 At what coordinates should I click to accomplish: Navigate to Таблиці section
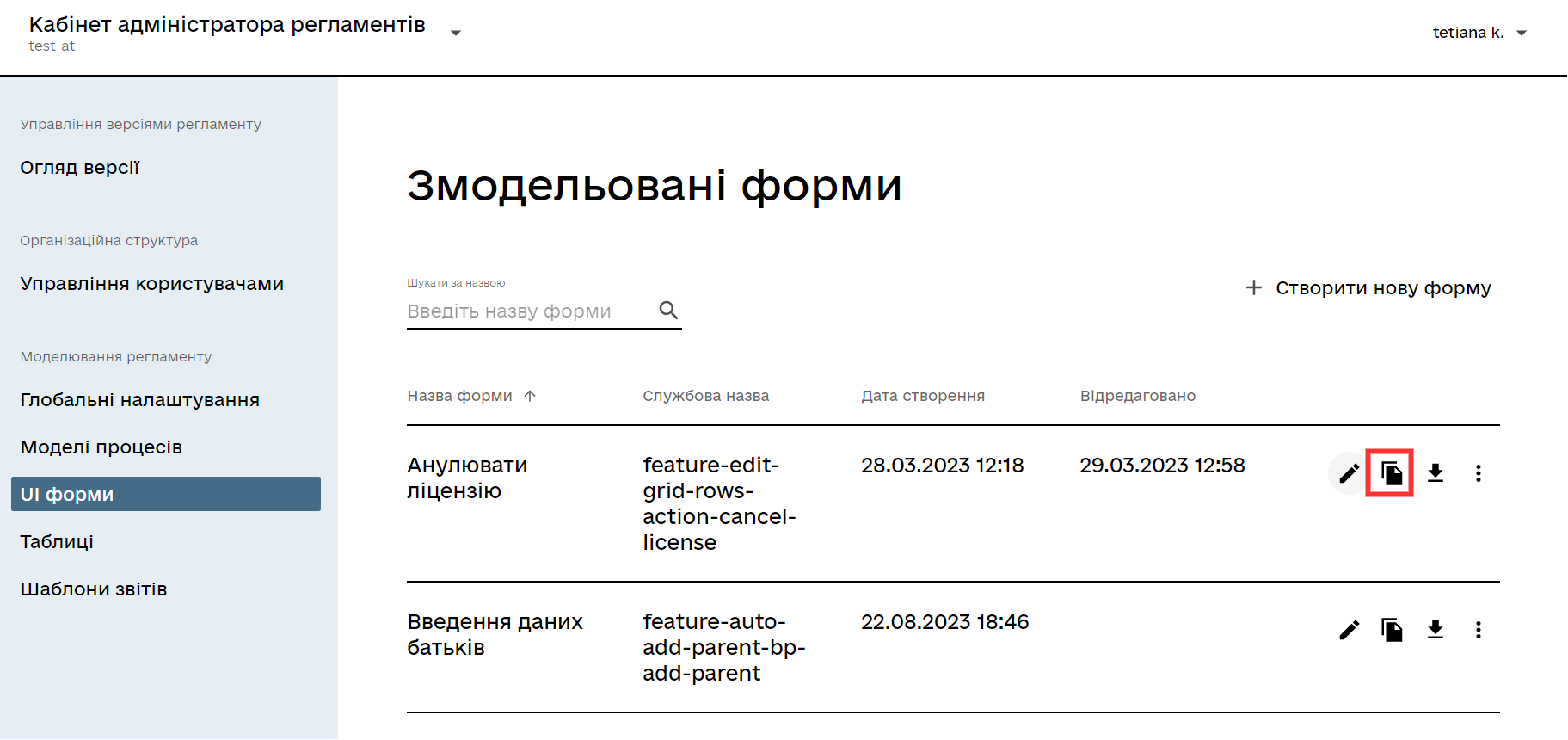pos(57,542)
